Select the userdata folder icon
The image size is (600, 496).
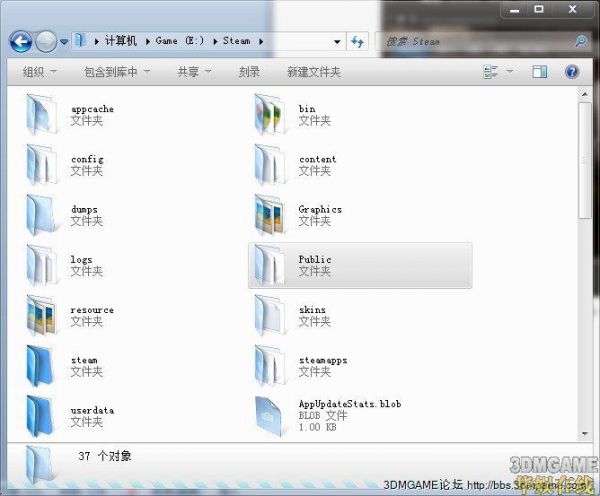click(x=41, y=415)
